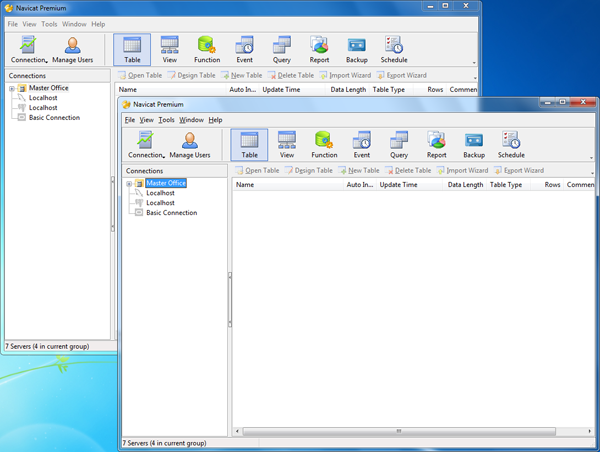Click New Table in front window
Screen dimensions: 600x452
[x=359, y=170]
